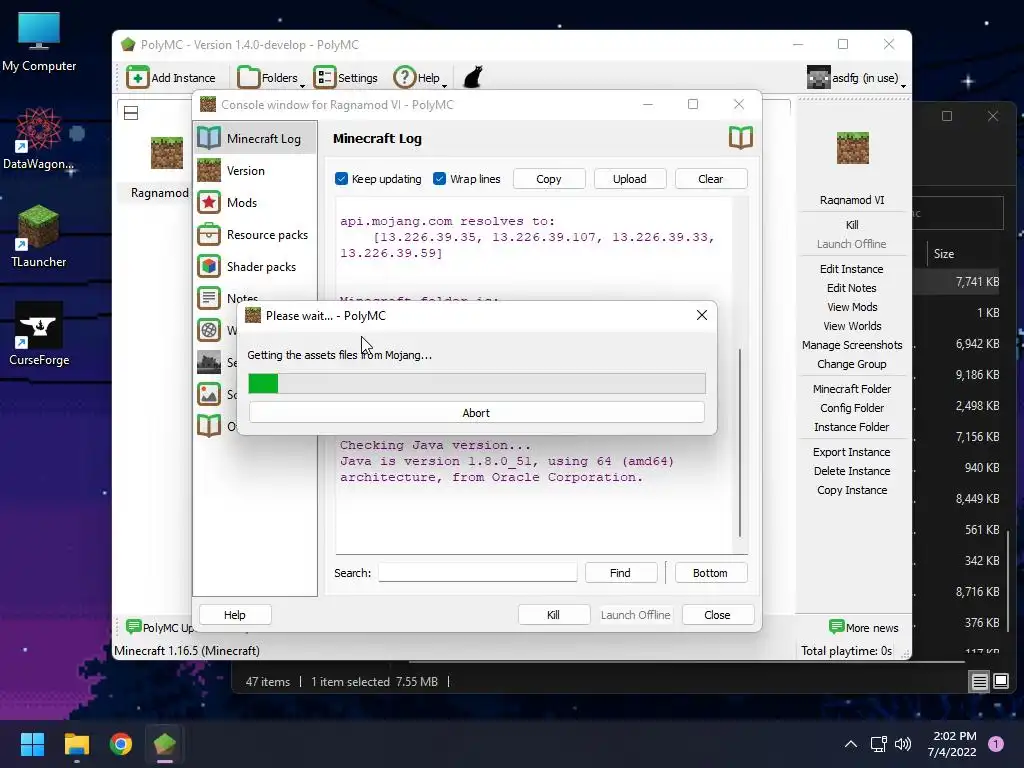Open the asdfg account dropdown arrow
1024x768 pixels.
coord(903,86)
